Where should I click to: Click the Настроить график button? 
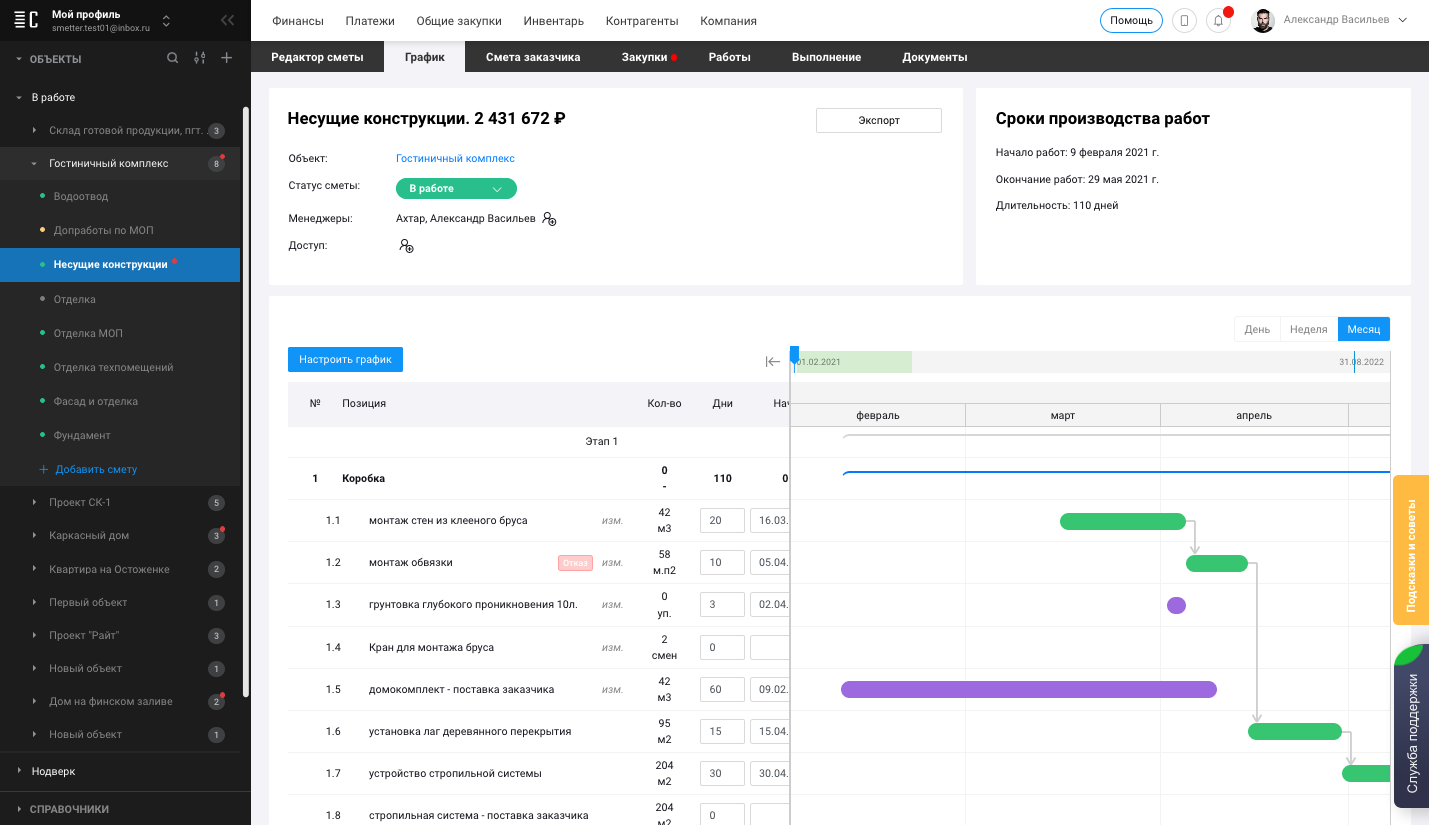(x=345, y=359)
